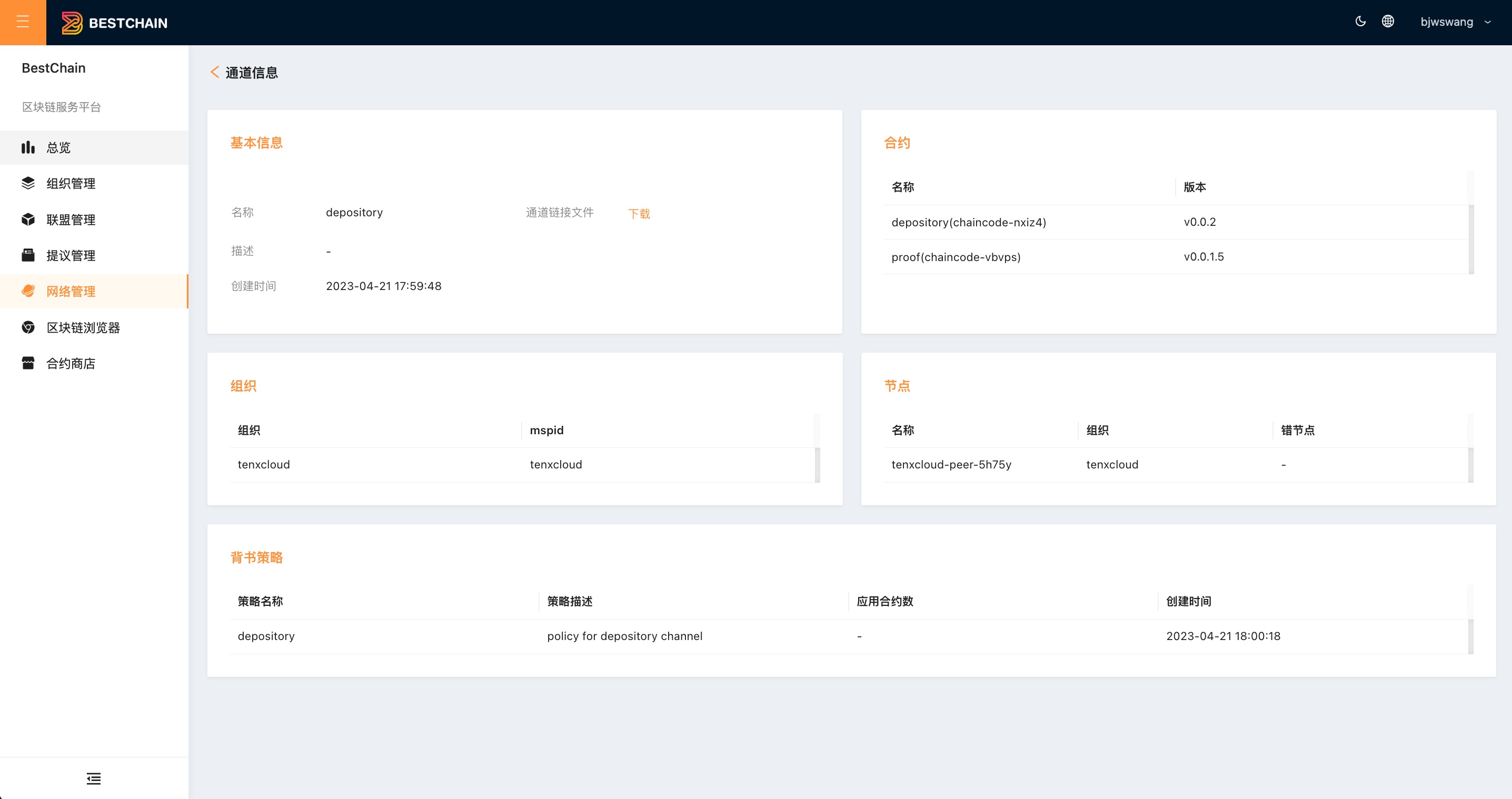Click the version v0.0.2 cell
This screenshot has width=1512, height=799.
coord(1200,222)
